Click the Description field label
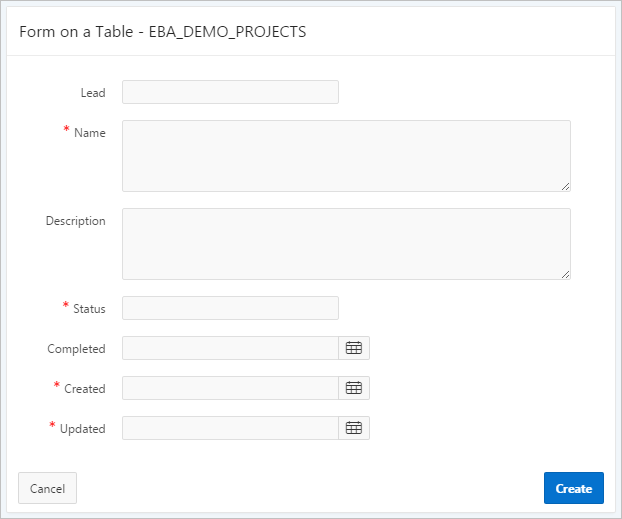Screen dimensions: 622x519 pyautogui.click(x=75, y=221)
